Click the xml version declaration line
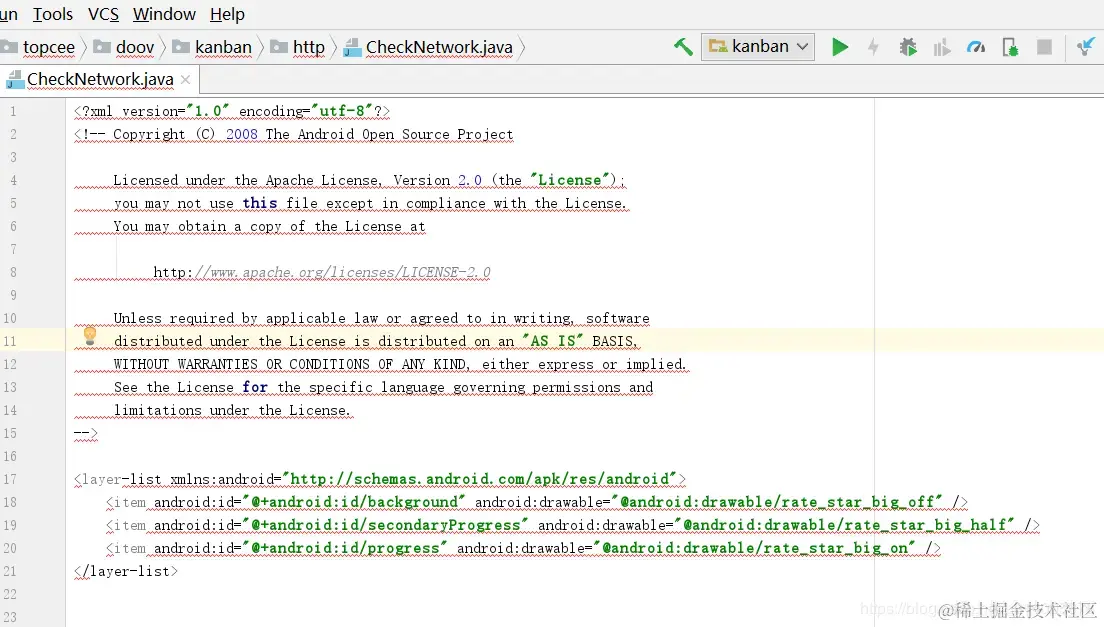The image size is (1104, 627). tap(232, 111)
